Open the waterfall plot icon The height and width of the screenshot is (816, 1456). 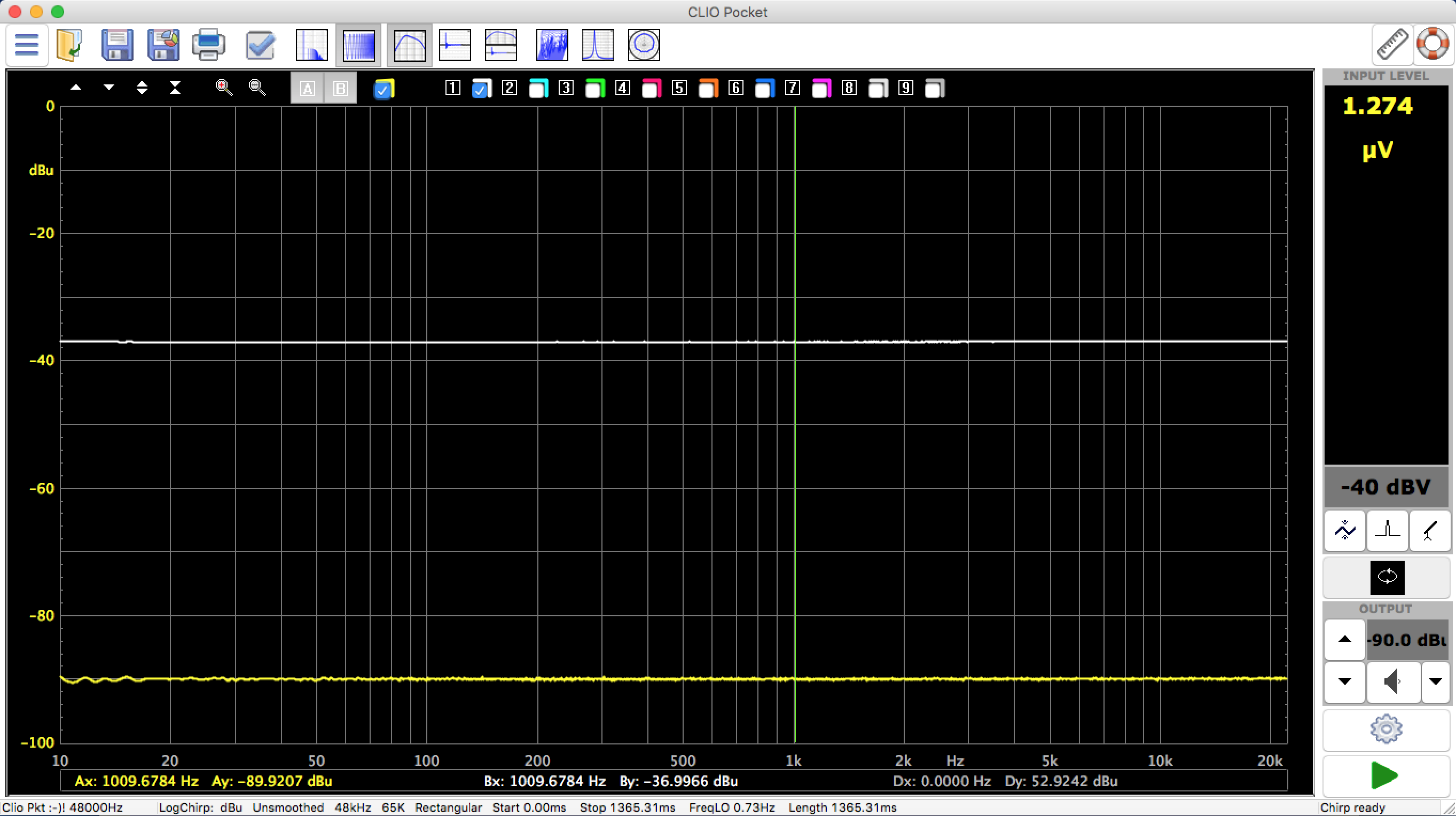coord(552,45)
